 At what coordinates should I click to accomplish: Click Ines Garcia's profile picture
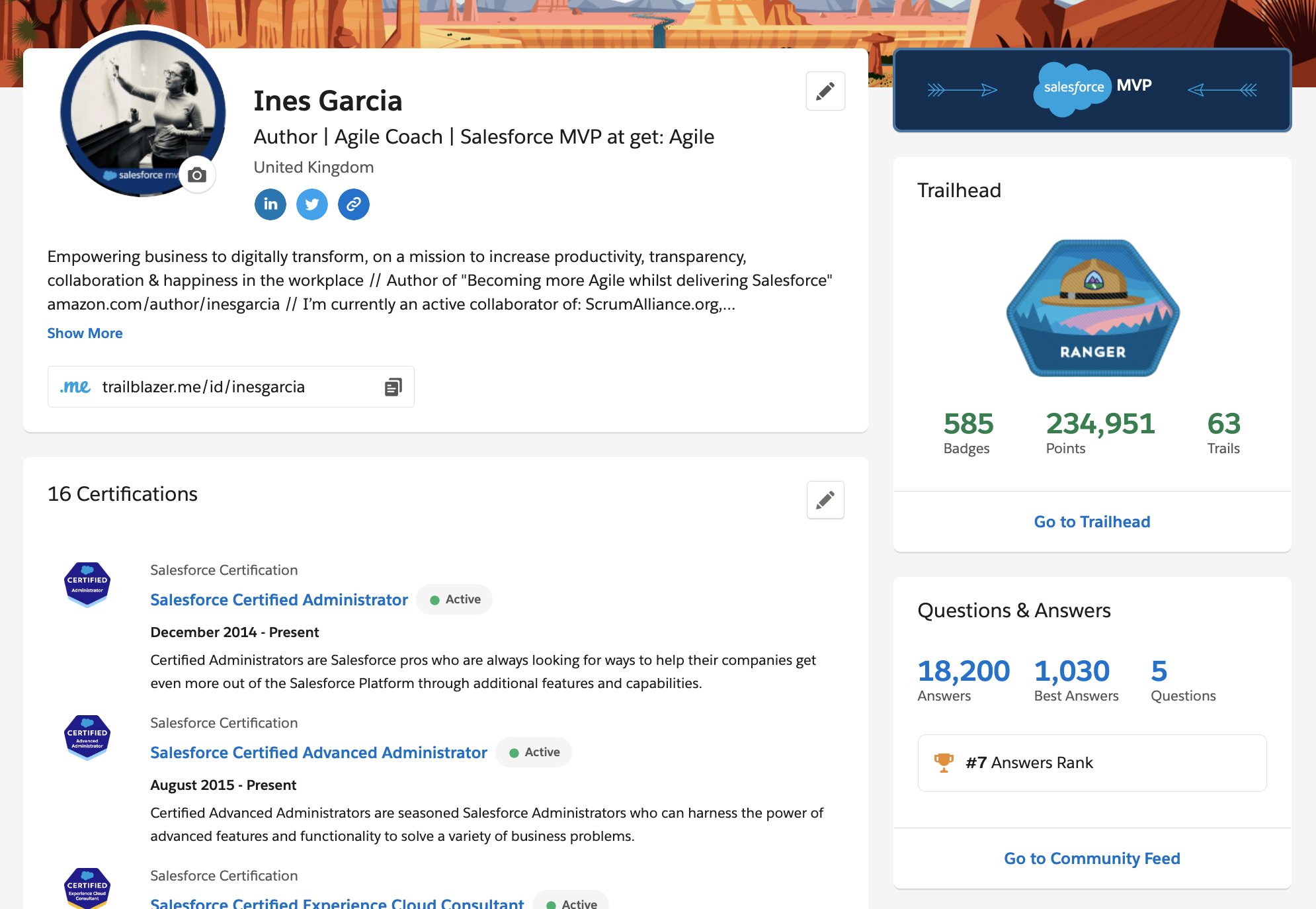(143, 112)
